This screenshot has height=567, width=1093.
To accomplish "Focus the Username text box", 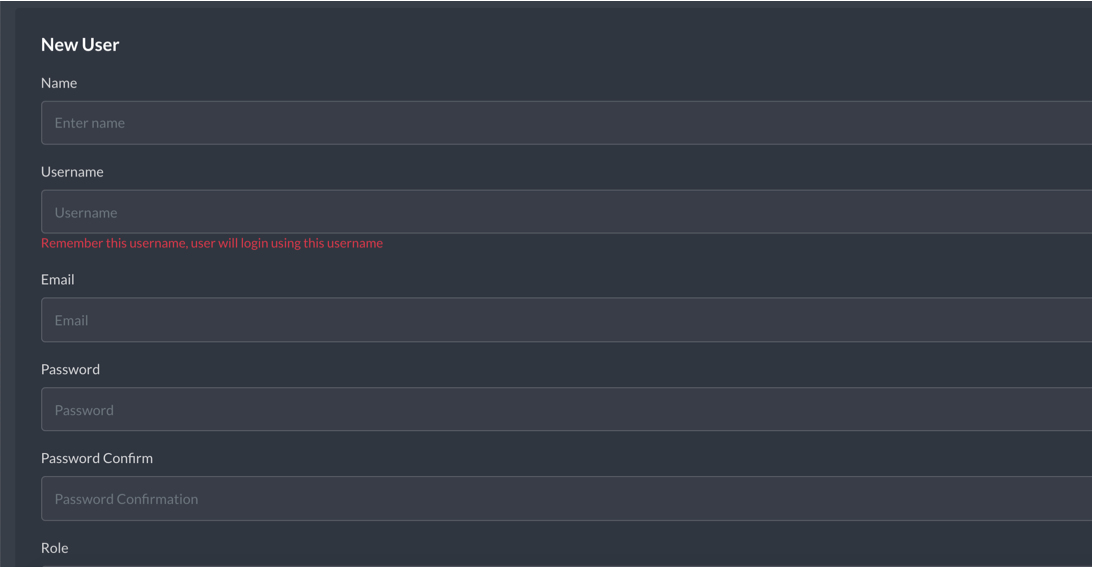I will (566, 212).
